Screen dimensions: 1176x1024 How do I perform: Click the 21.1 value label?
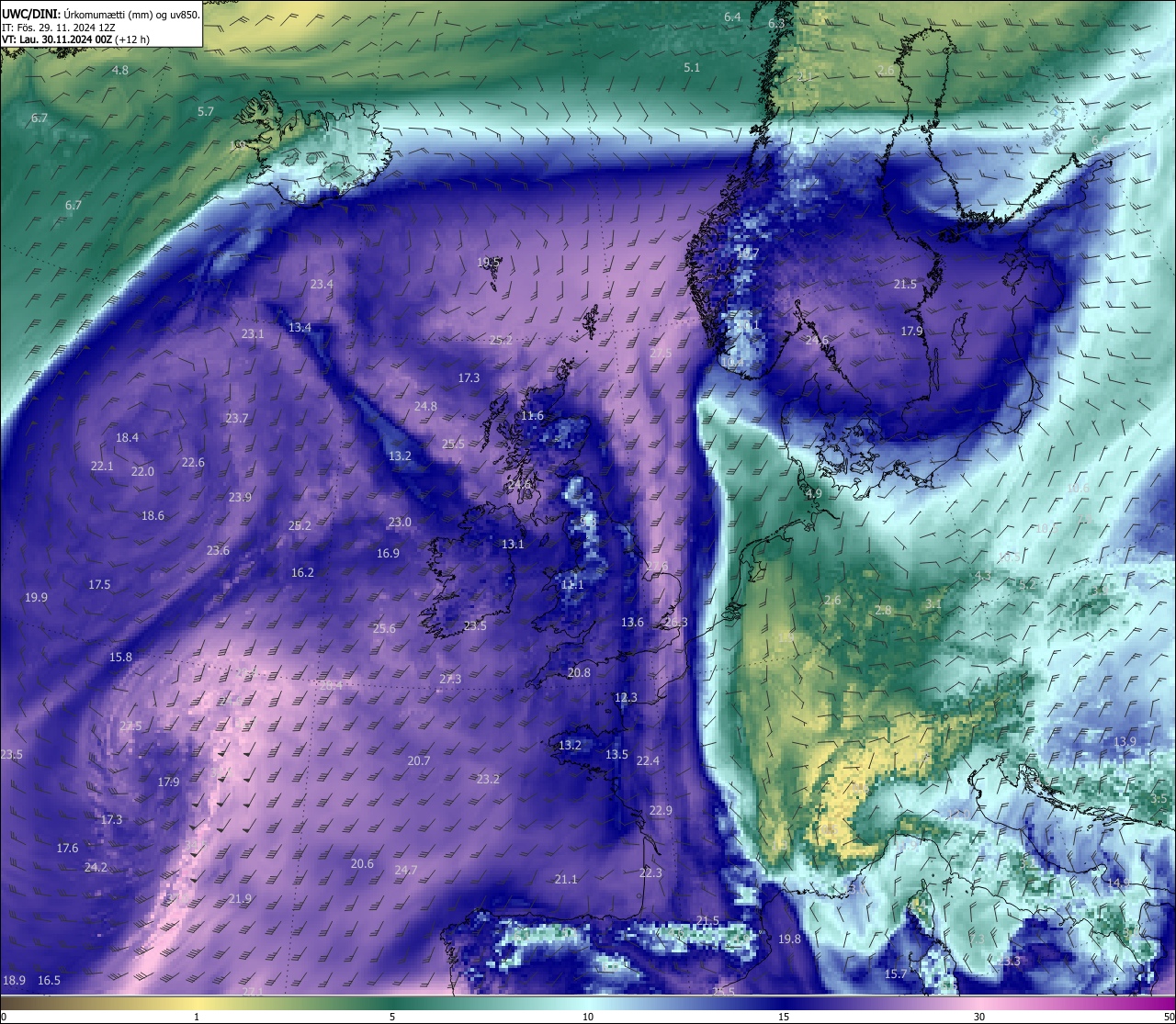click(566, 880)
